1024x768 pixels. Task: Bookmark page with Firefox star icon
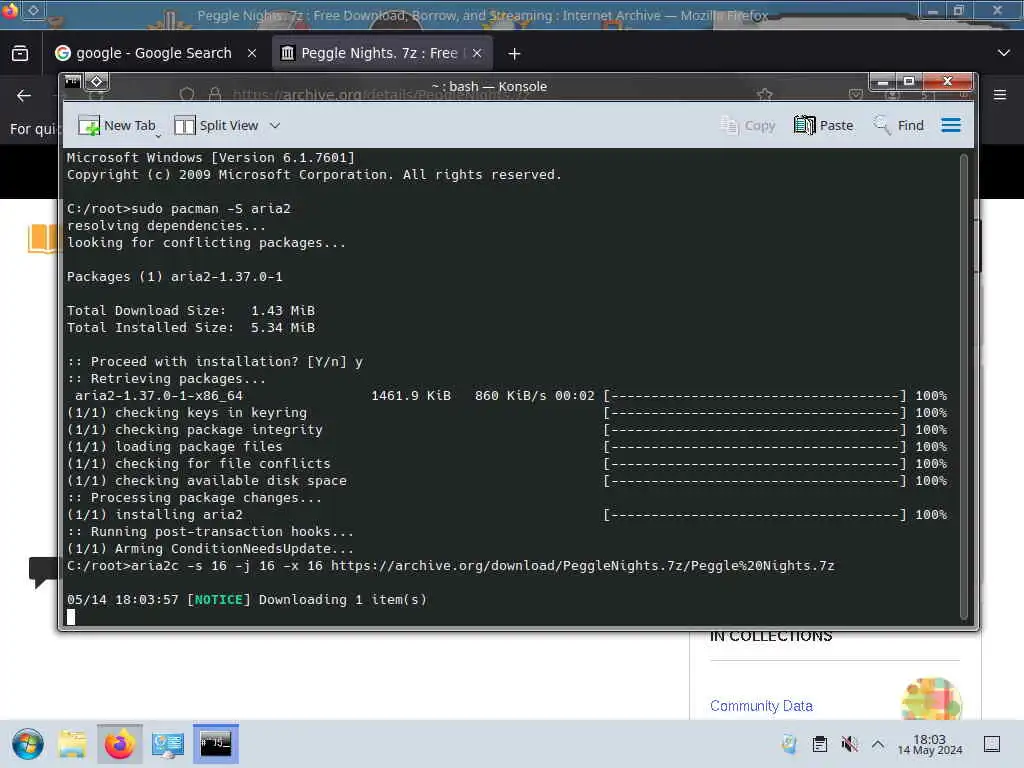pyautogui.click(x=765, y=95)
